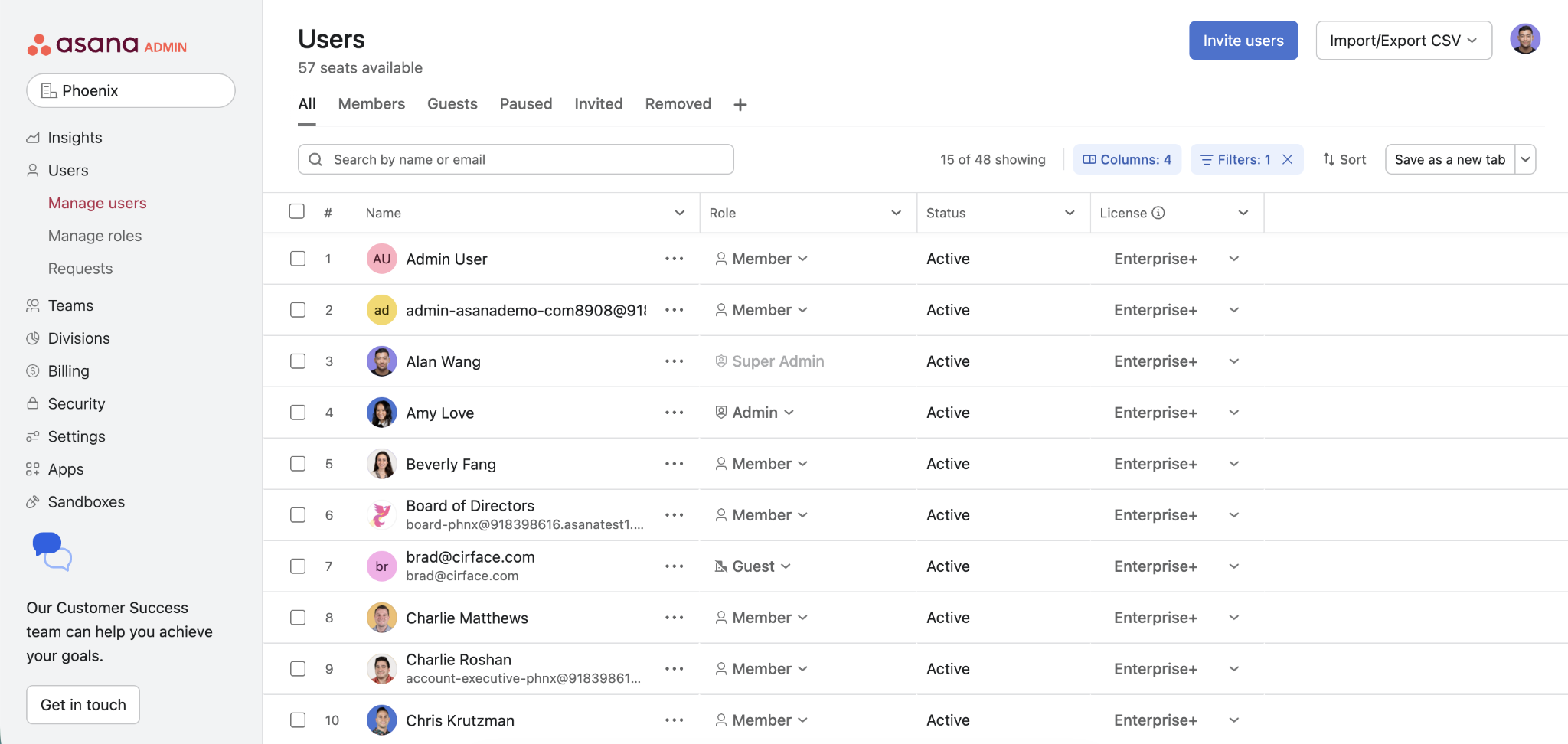This screenshot has width=1568, height=744.
Task: Open the Status column header dropdown
Action: coord(1070,213)
